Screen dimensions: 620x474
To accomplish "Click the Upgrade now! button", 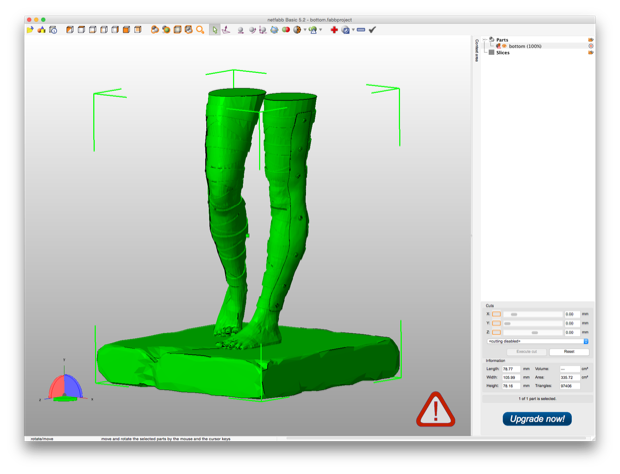I will tap(537, 419).
